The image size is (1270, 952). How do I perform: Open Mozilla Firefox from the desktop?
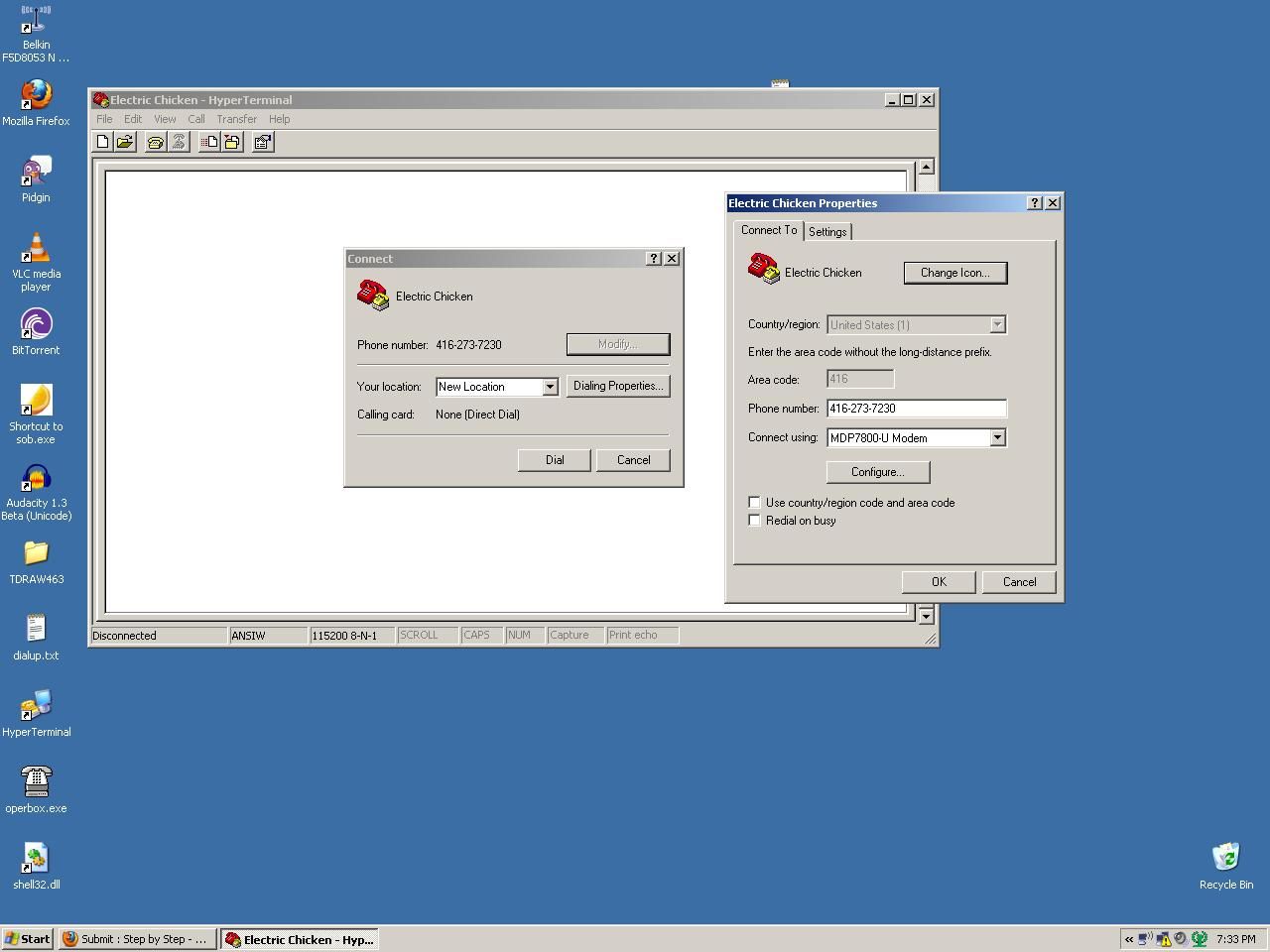coord(37,99)
